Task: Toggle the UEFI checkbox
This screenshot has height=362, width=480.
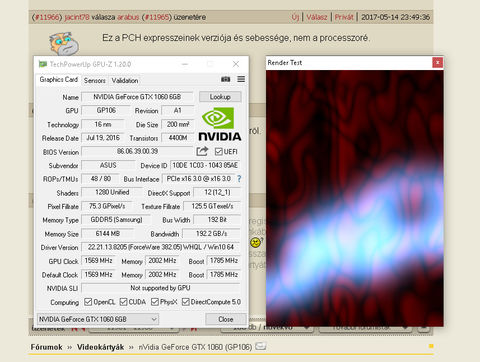Action: [219, 152]
